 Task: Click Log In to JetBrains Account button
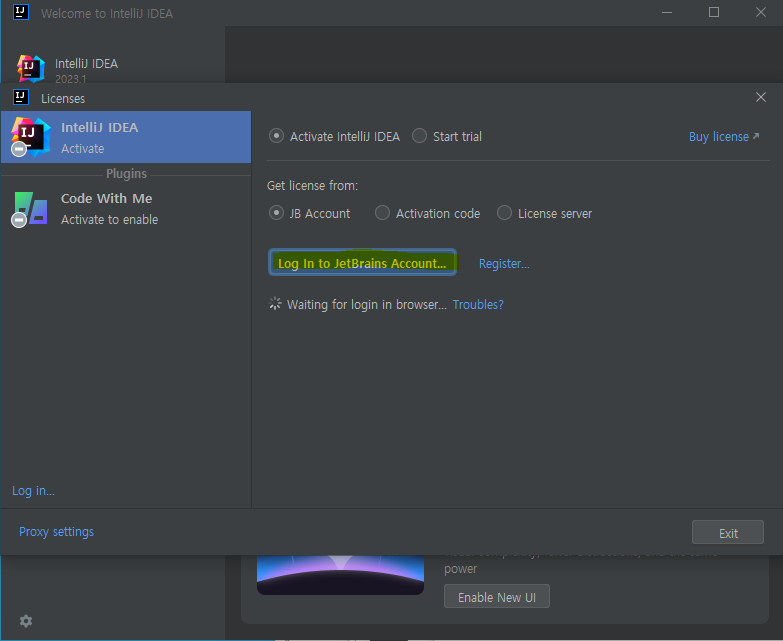point(363,263)
